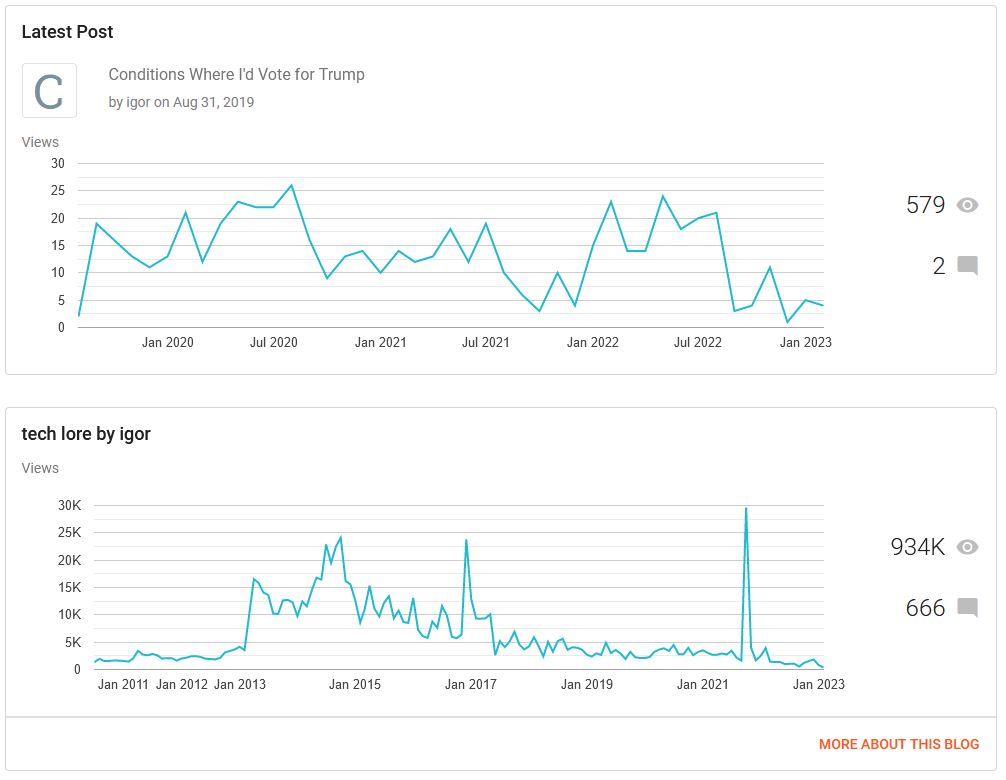Image resolution: width=1006 pixels, height=780 pixels.
Task: Click the Latest Post section heading
Action: (x=67, y=32)
